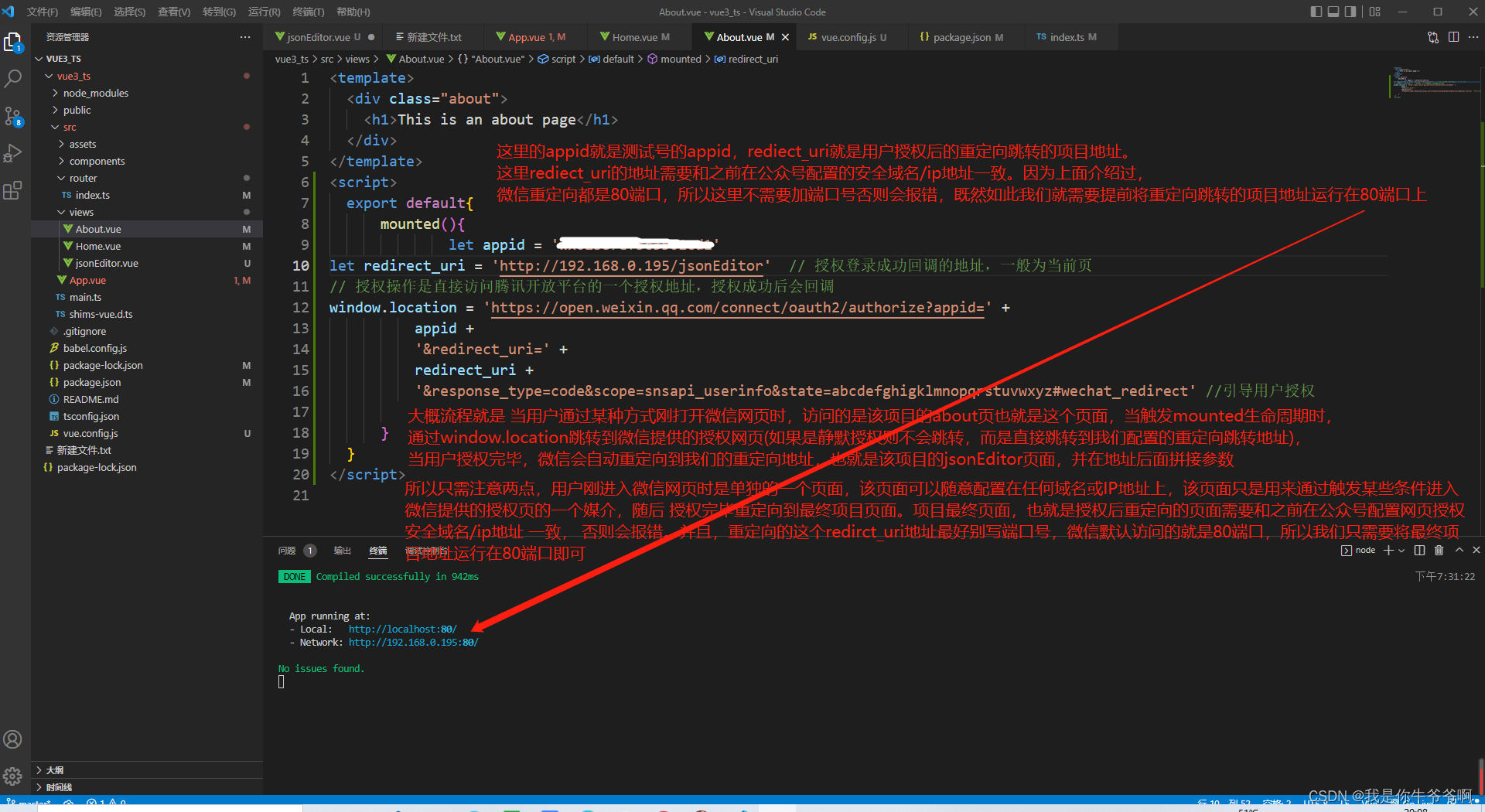This screenshot has width=1485, height=812.
Task: Switch to the jsonEditor.vue tab
Action: click(323, 37)
